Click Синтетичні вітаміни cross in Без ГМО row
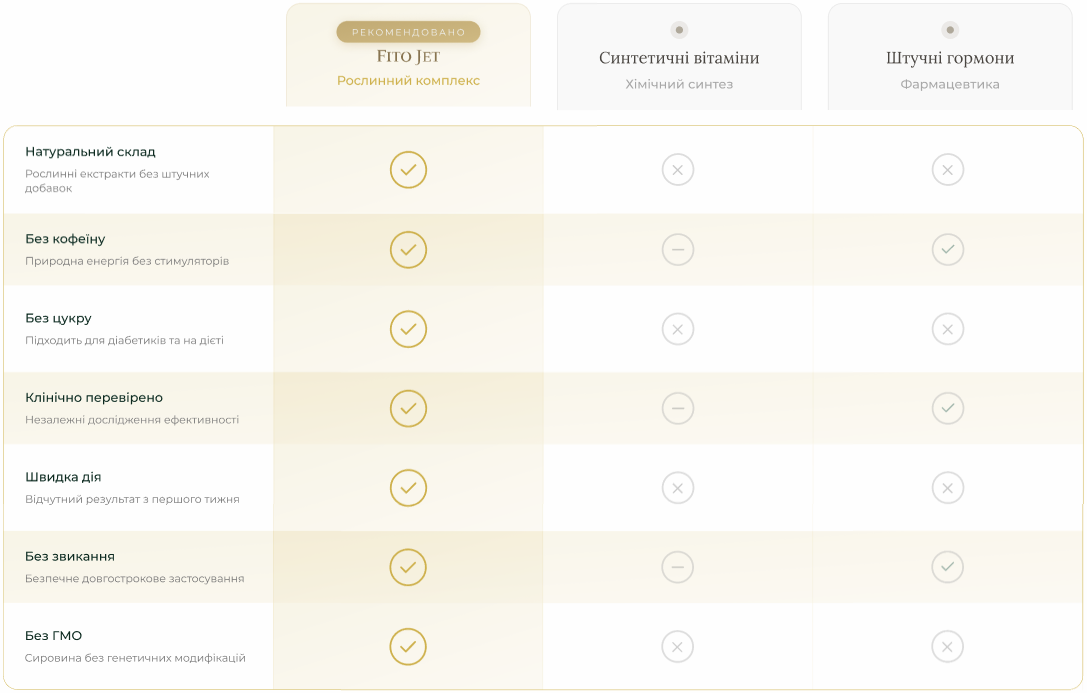The width and height of the screenshot is (1087, 693). (x=678, y=647)
